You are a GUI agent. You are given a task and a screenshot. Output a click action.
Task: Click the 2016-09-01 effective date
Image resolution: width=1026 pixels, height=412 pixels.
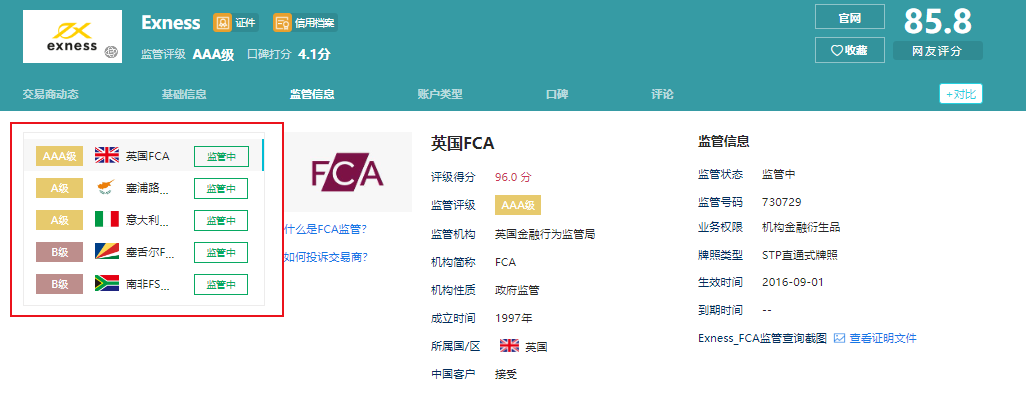(x=793, y=282)
